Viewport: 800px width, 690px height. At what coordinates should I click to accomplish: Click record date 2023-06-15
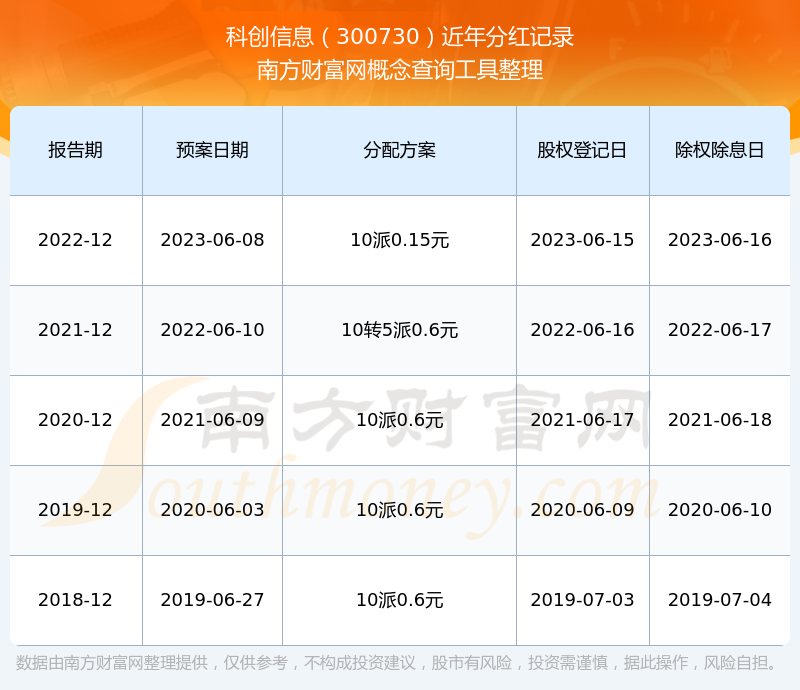coord(582,240)
